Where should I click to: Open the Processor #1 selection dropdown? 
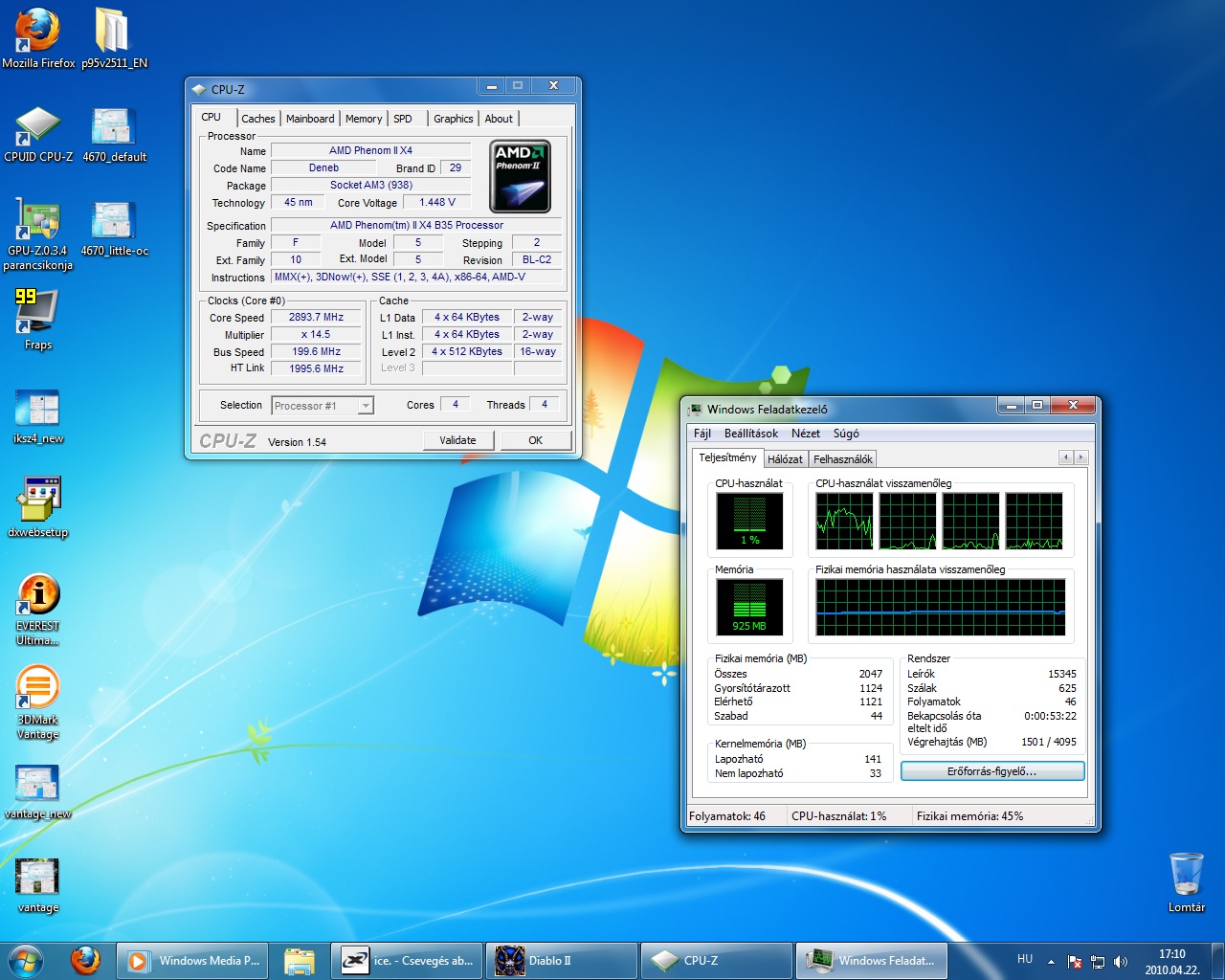323,406
